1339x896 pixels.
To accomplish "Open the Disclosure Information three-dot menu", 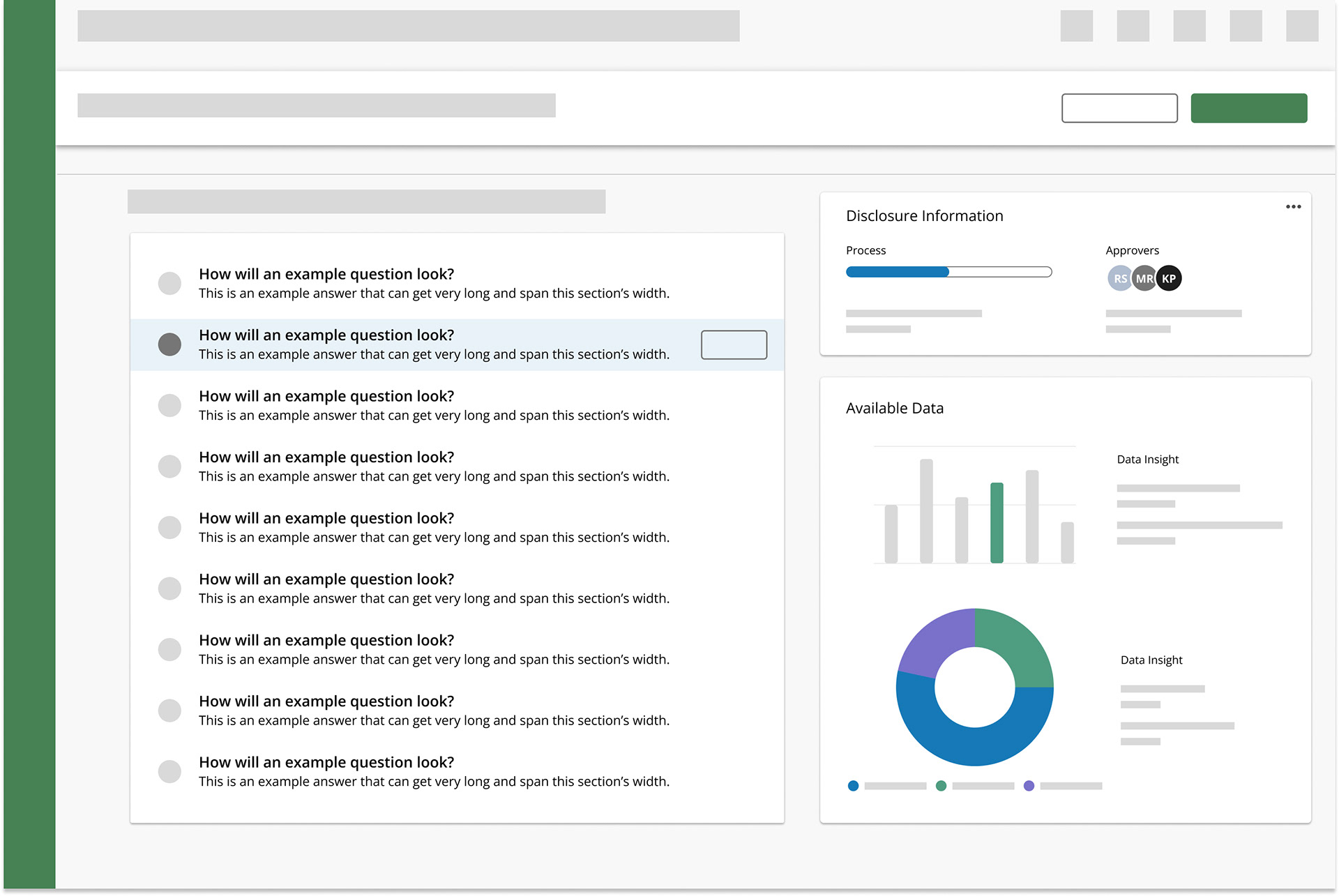I will click(1293, 206).
